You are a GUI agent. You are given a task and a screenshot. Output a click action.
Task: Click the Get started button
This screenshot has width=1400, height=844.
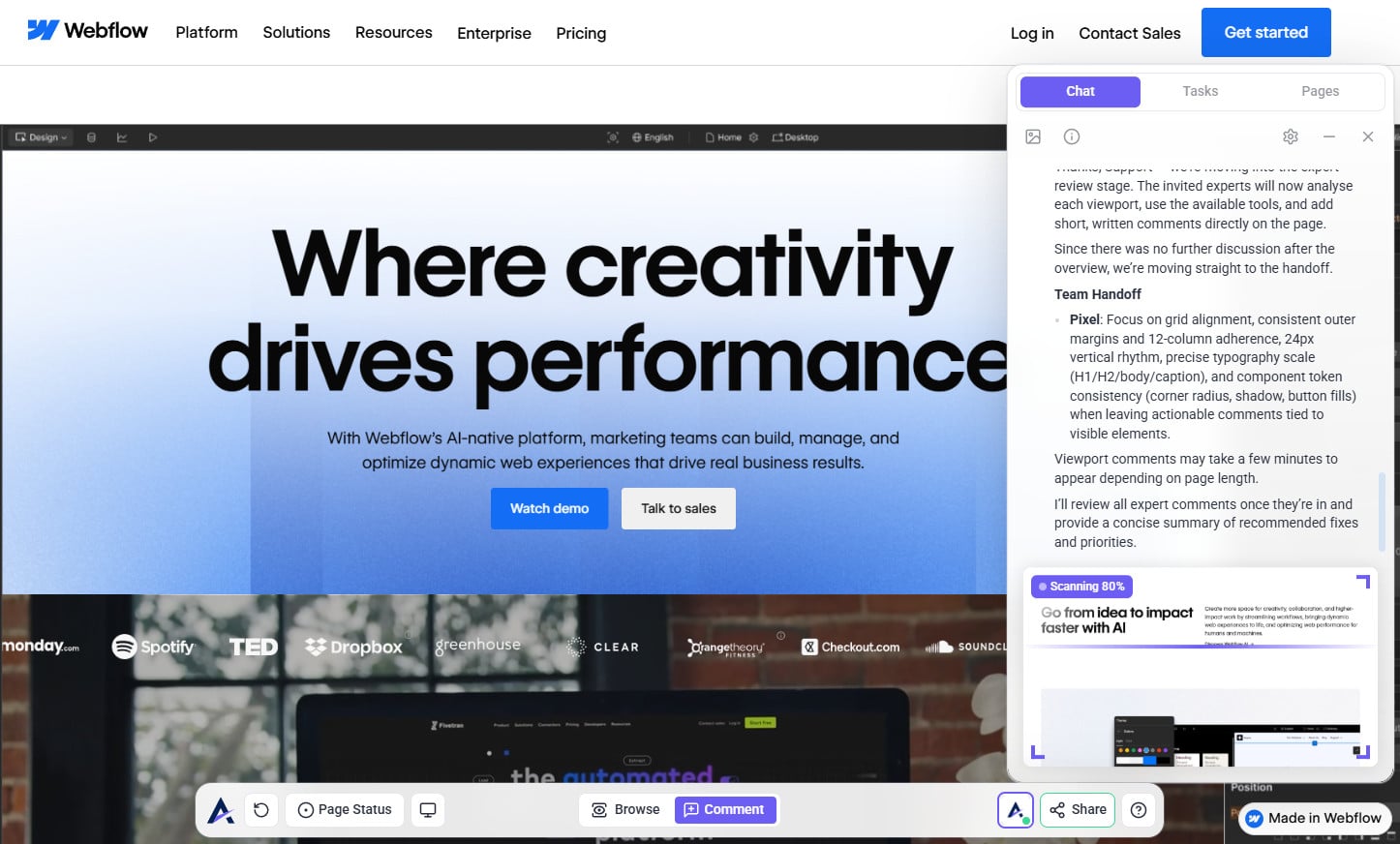(x=1265, y=33)
